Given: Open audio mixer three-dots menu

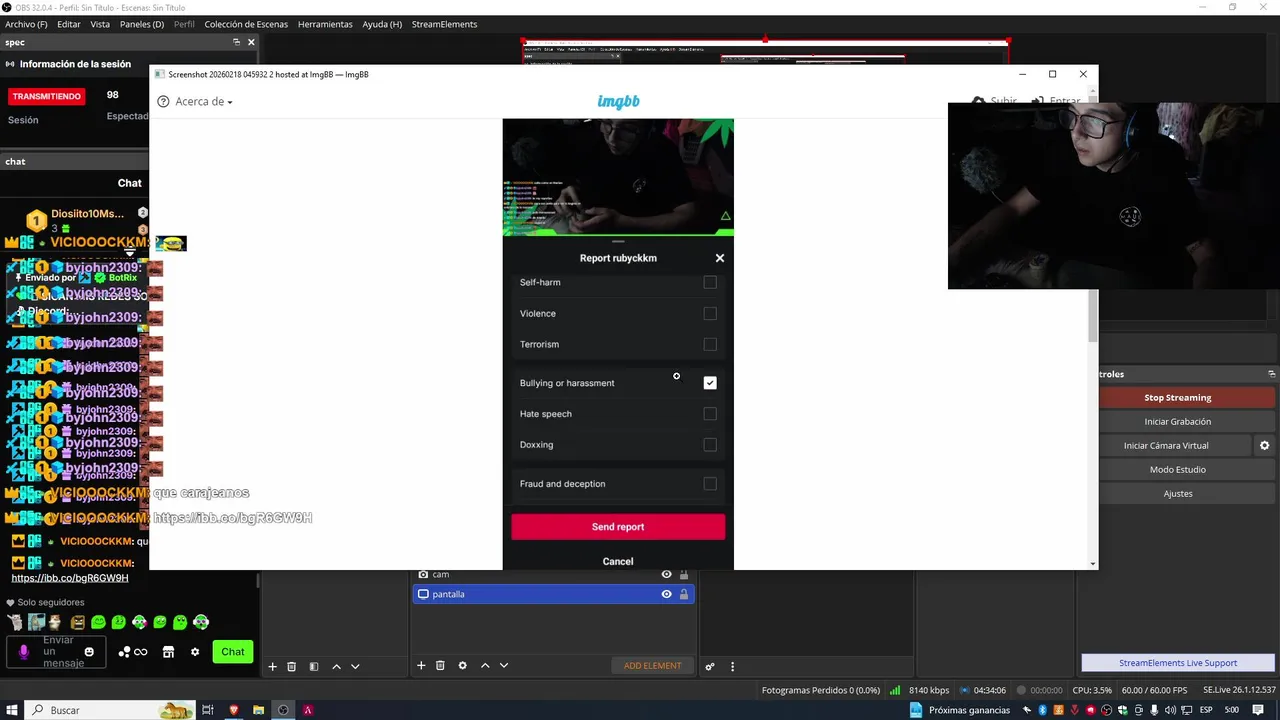Looking at the screenshot, I should pos(732,666).
